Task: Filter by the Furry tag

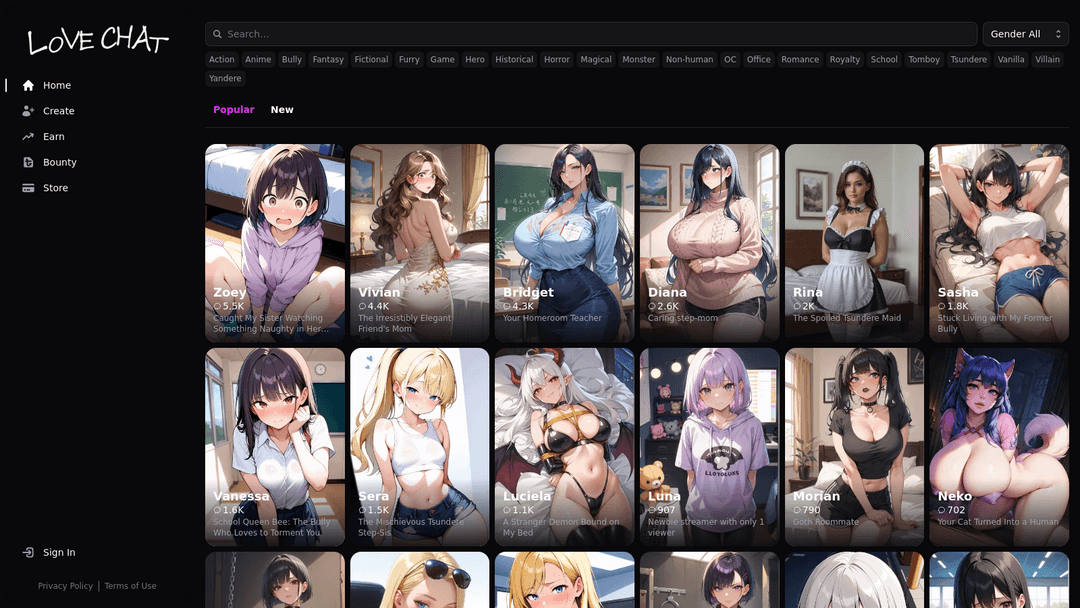Action: coord(409,59)
